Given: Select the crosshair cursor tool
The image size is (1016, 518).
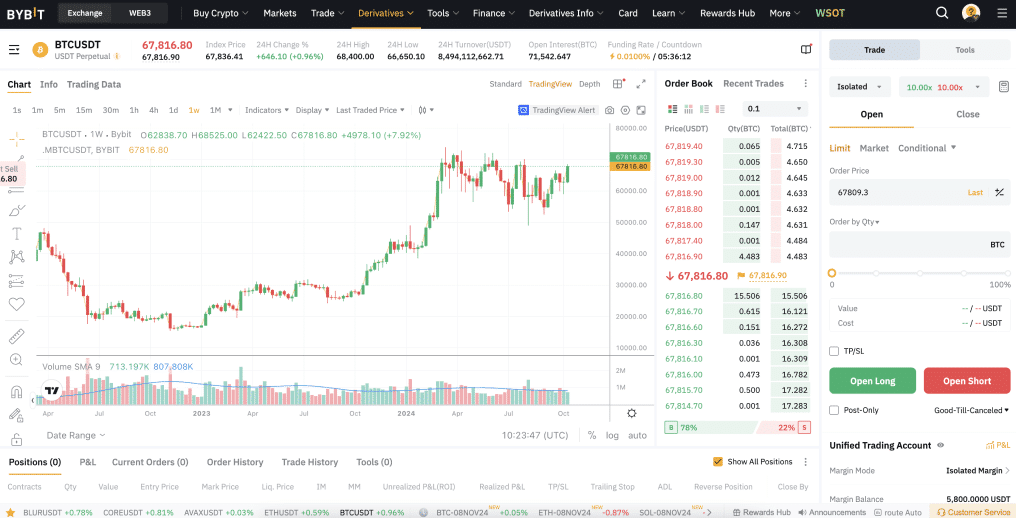Looking at the screenshot, I should click(x=16, y=138).
